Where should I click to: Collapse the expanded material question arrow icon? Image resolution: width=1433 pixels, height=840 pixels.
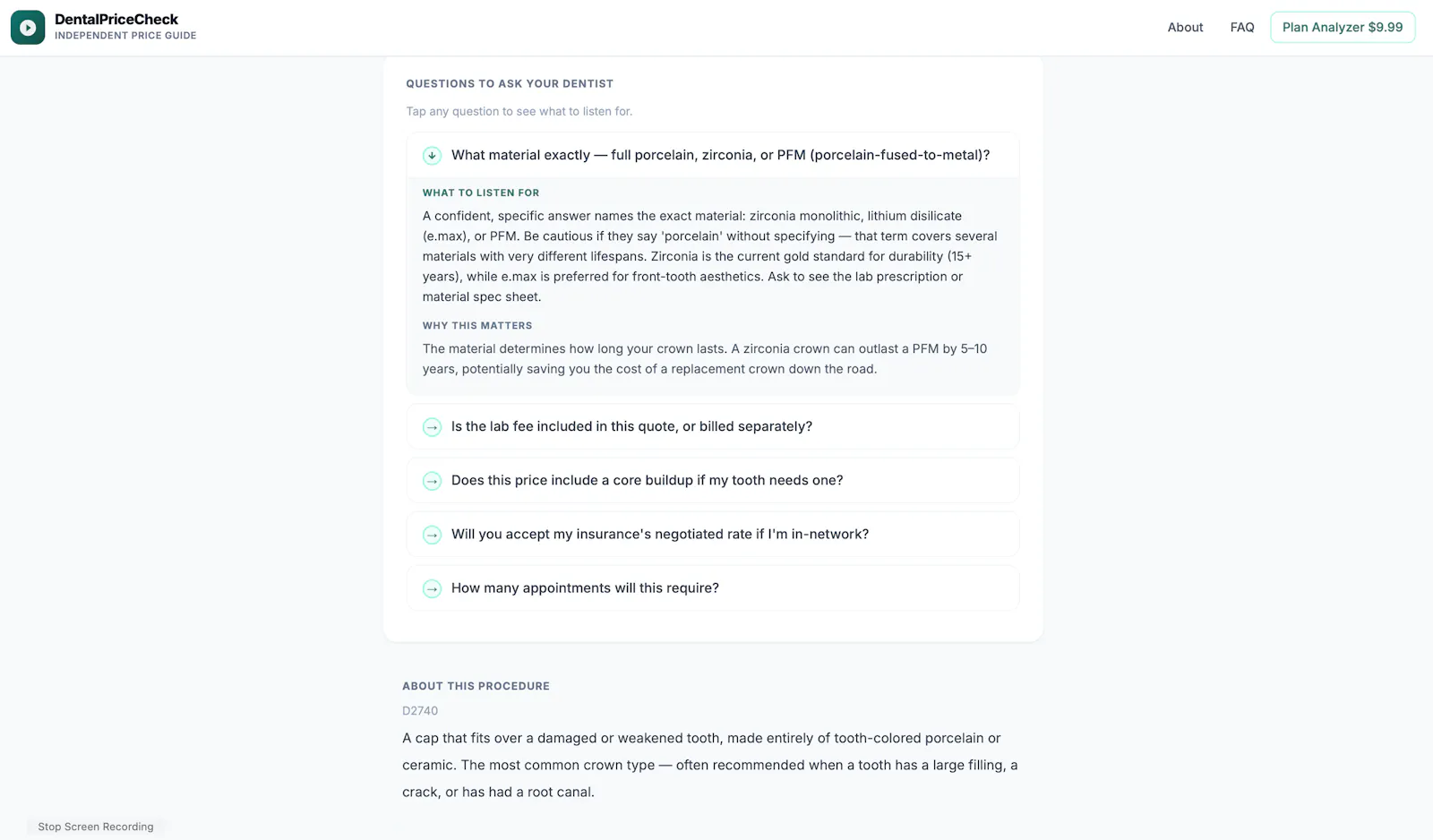tap(432, 156)
